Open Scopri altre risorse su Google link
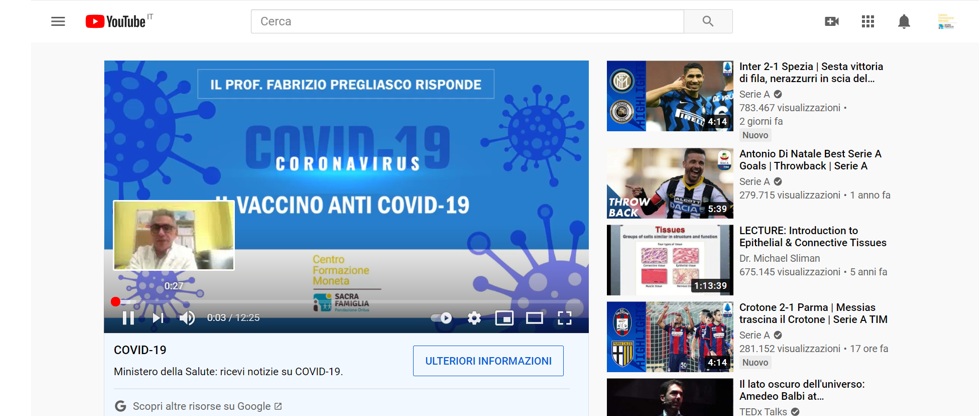The width and height of the screenshot is (979, 416). pos(202,406)
